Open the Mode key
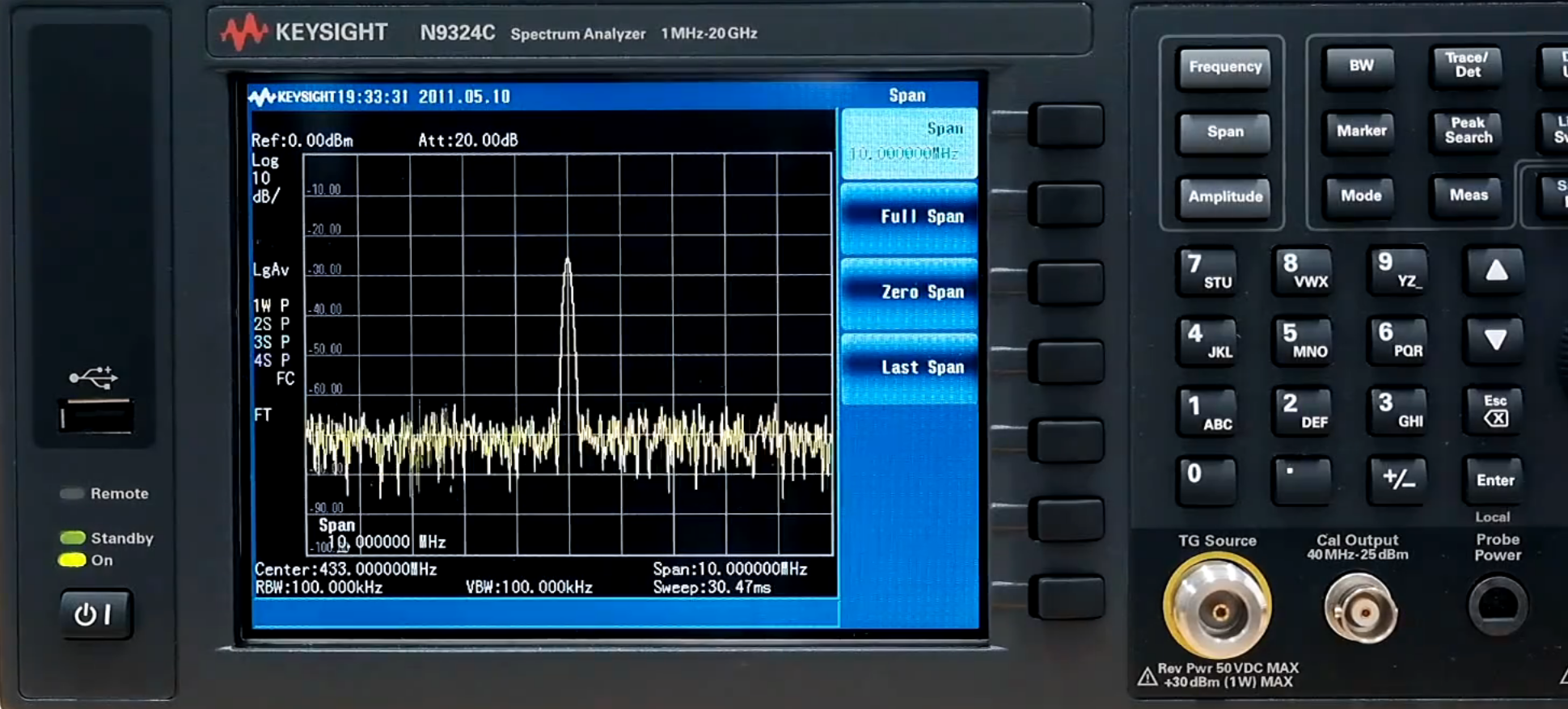Viewport: 1568px width, 709px height. [x=1361, y=196]
